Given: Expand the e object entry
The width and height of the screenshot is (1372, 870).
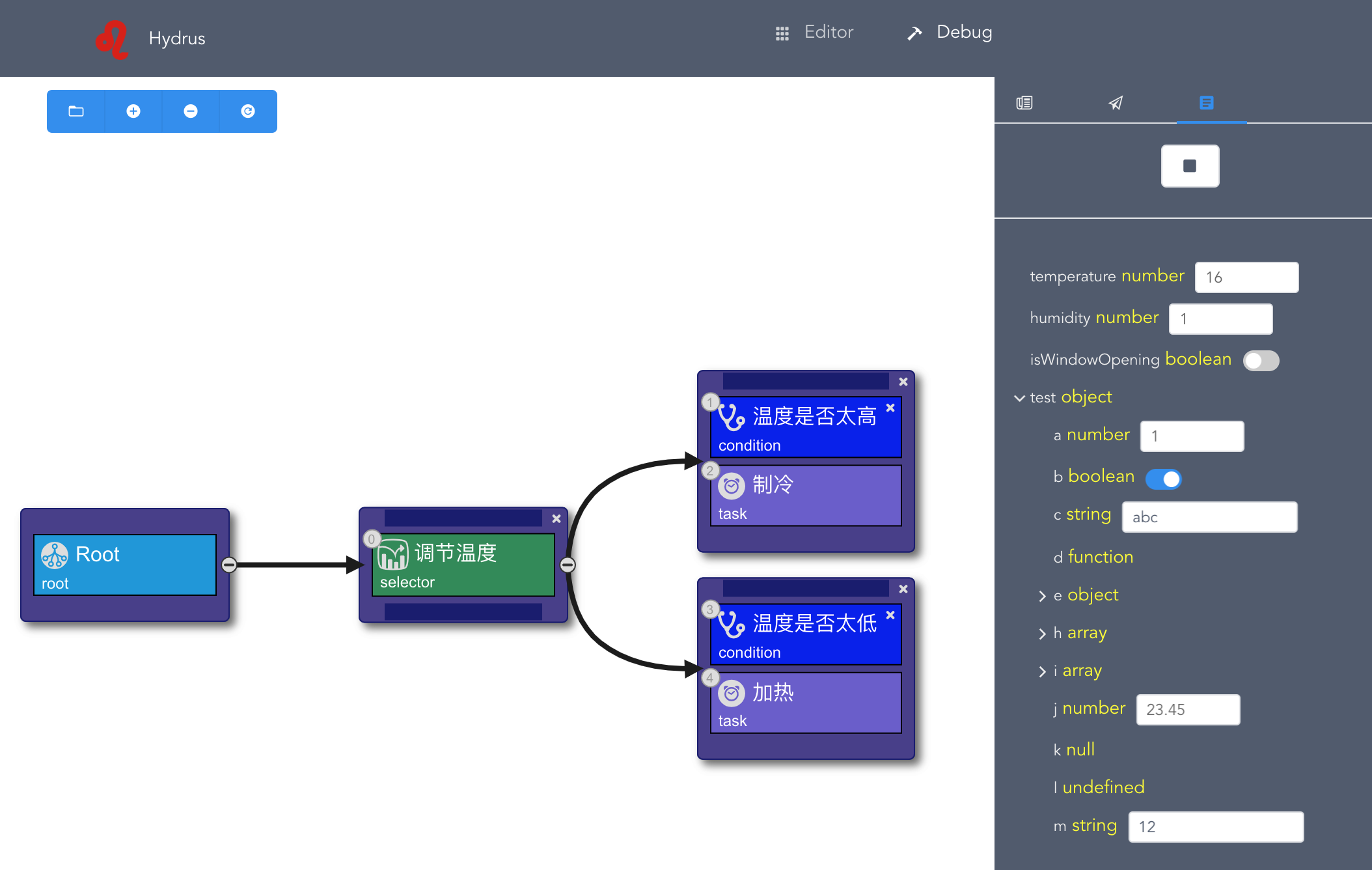Looking at the screenshot, I should click(1043, 596).
